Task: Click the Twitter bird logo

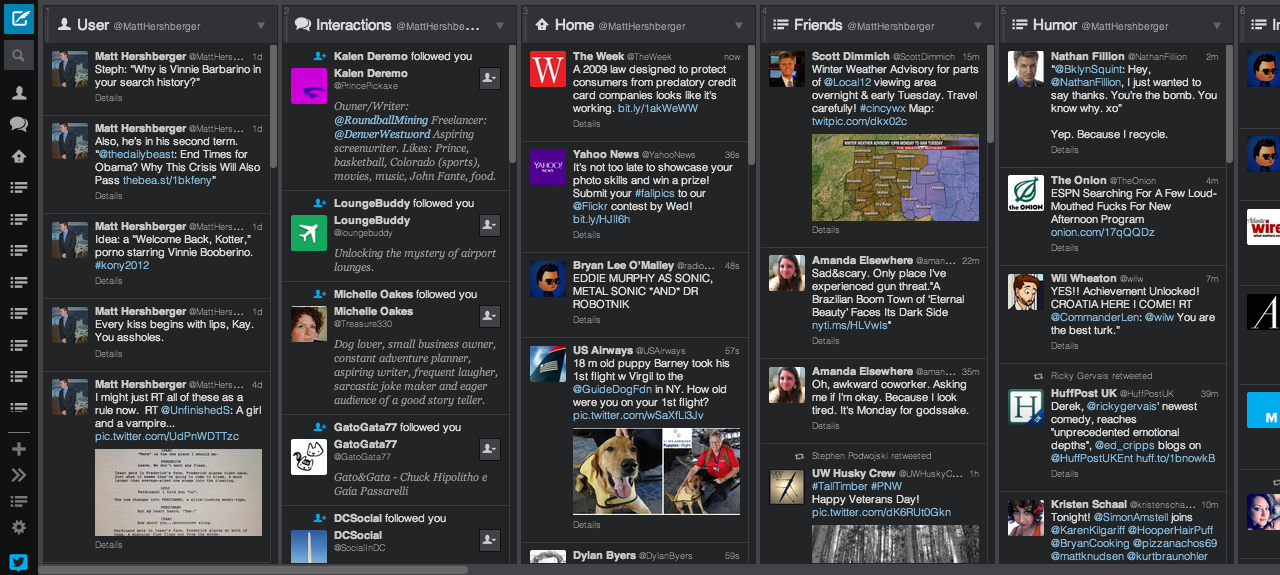Action: coord(18,561)
